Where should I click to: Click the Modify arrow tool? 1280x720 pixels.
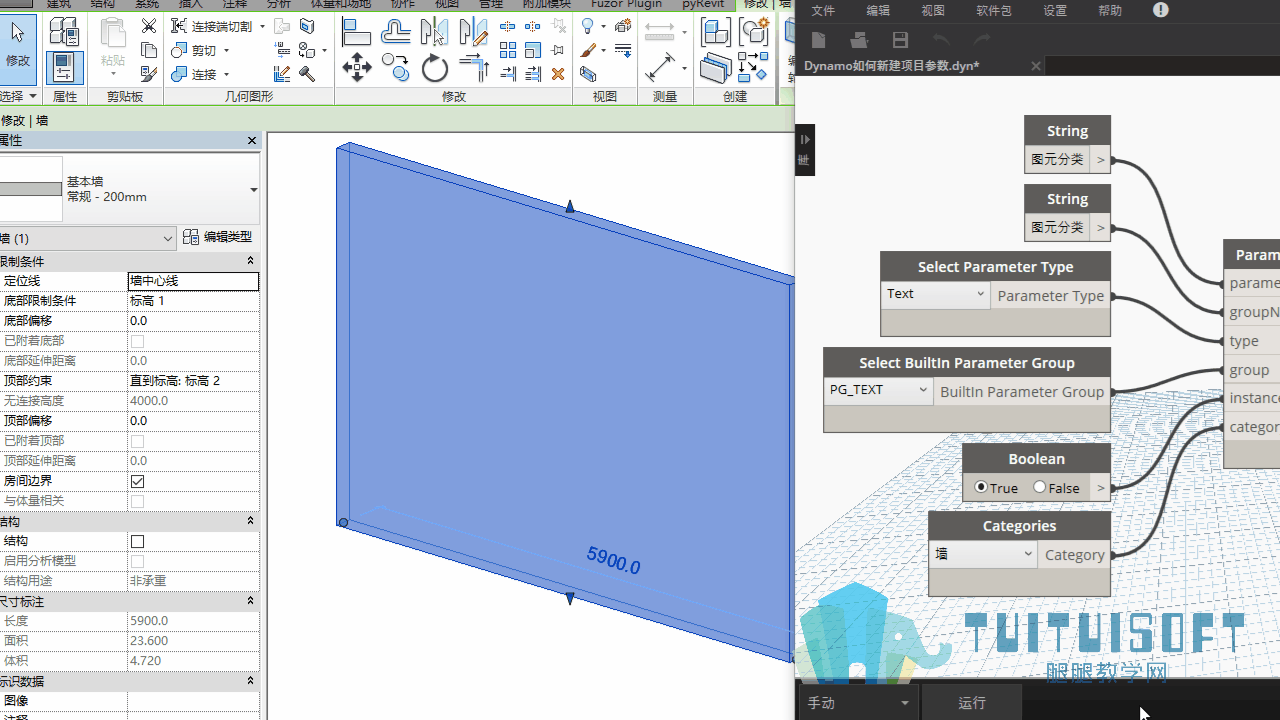coord(18,44)
